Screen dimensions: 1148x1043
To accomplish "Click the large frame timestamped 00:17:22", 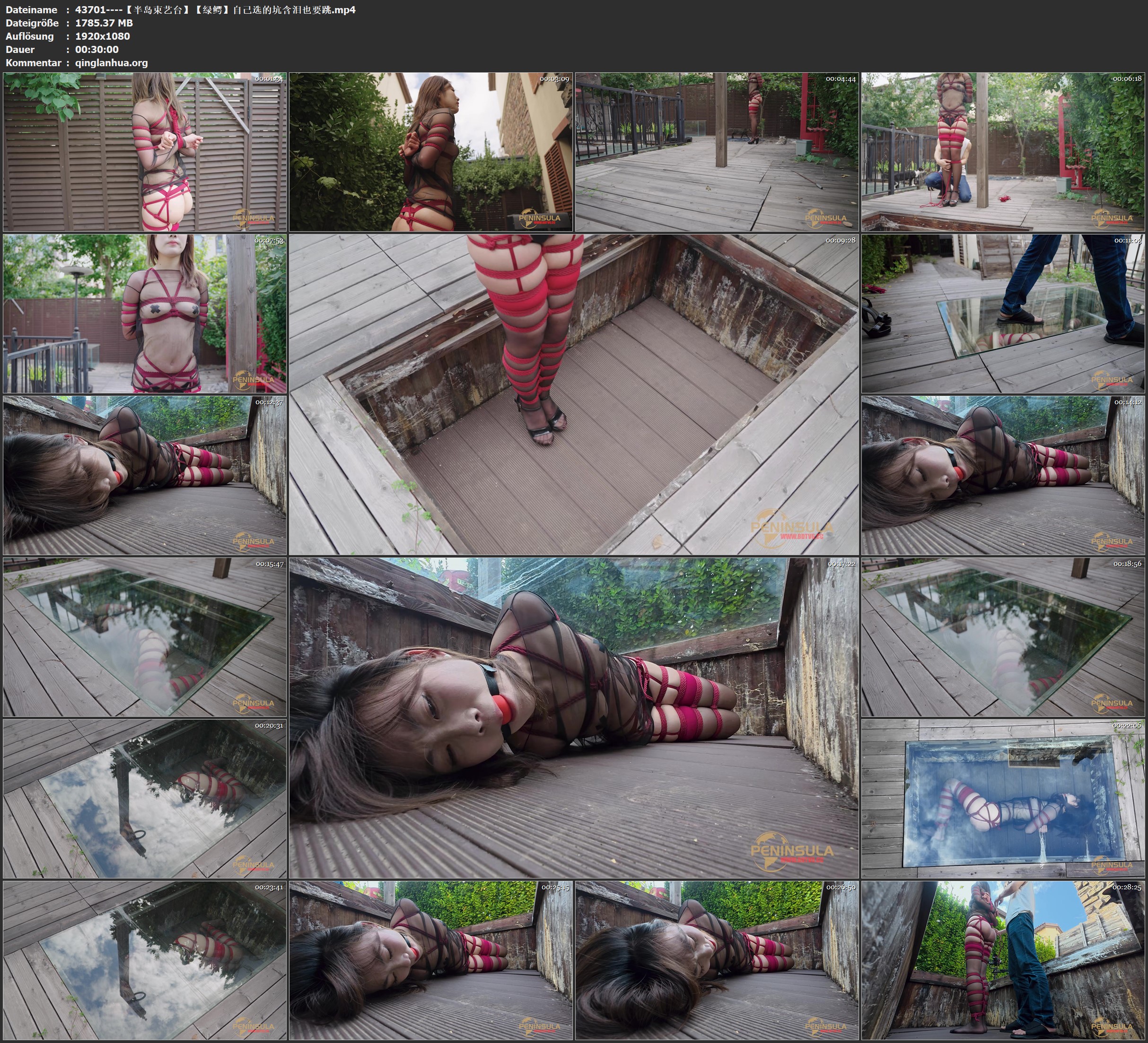I will click(573, 717).
